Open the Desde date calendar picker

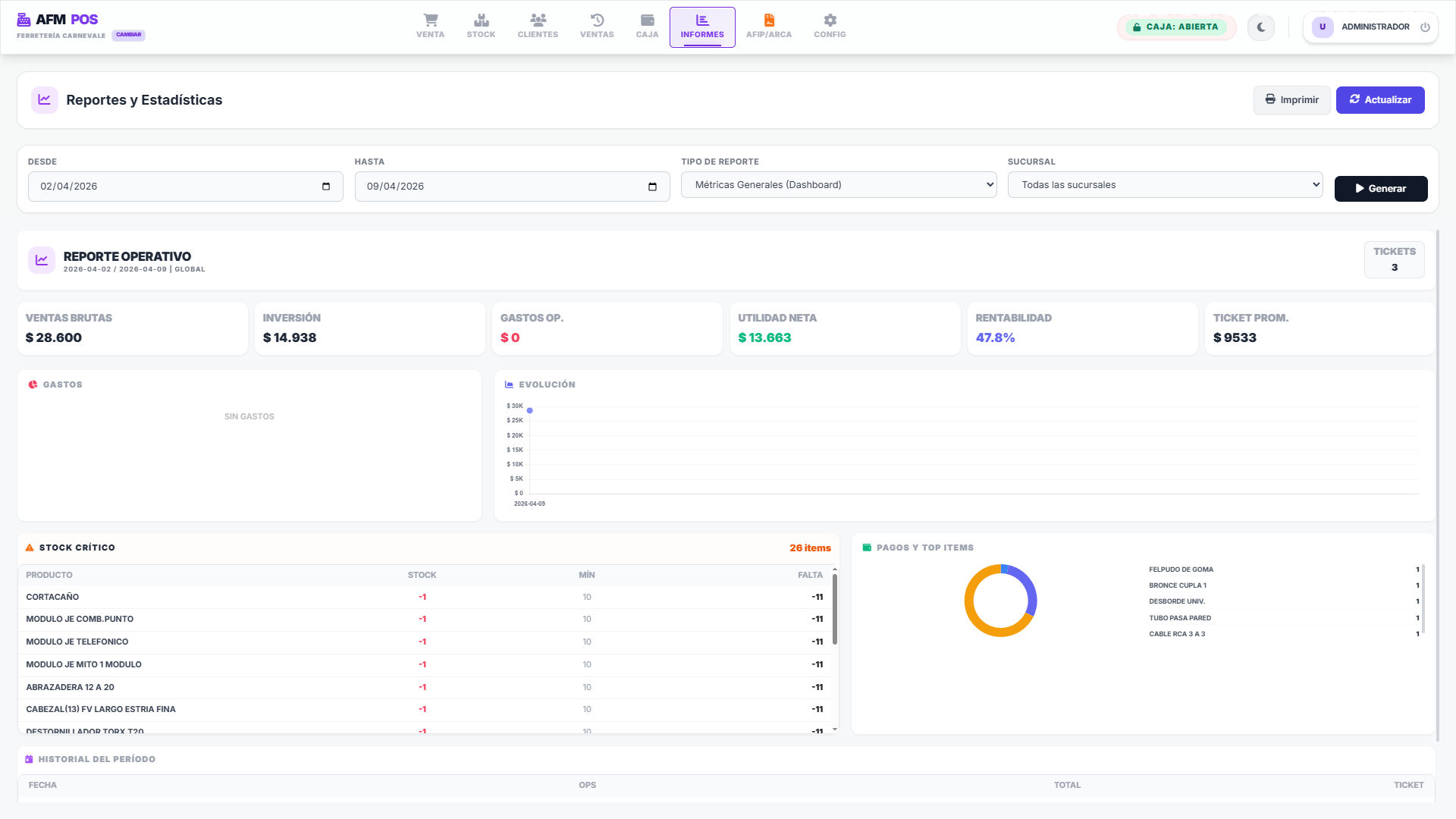(x=326, y=187)
